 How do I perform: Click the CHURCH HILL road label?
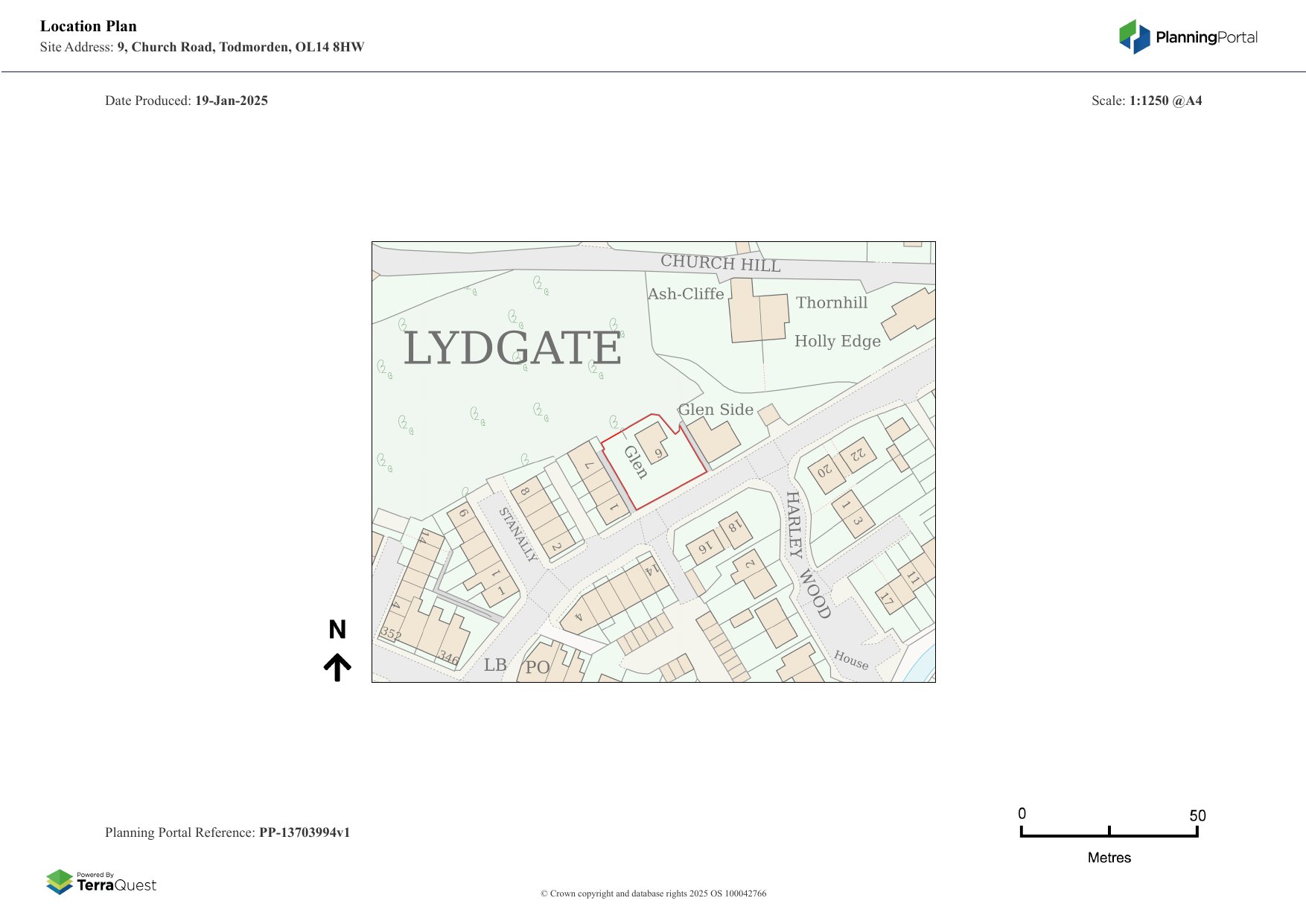(720, 263)
